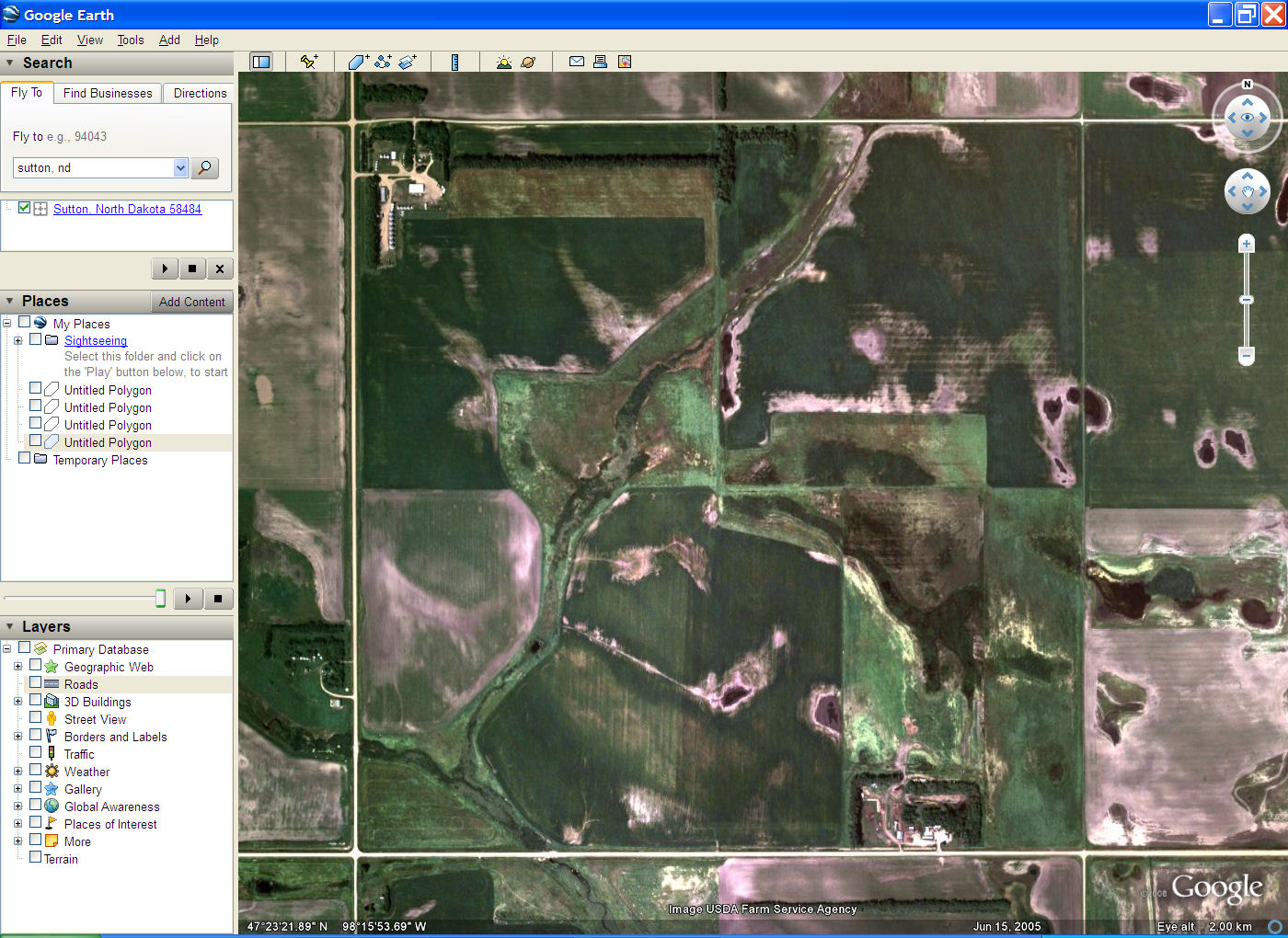The height and width of the screenshot is (938, 1288).
Task: Click the 3D Buildings layer icon
Action: point(52,702)
